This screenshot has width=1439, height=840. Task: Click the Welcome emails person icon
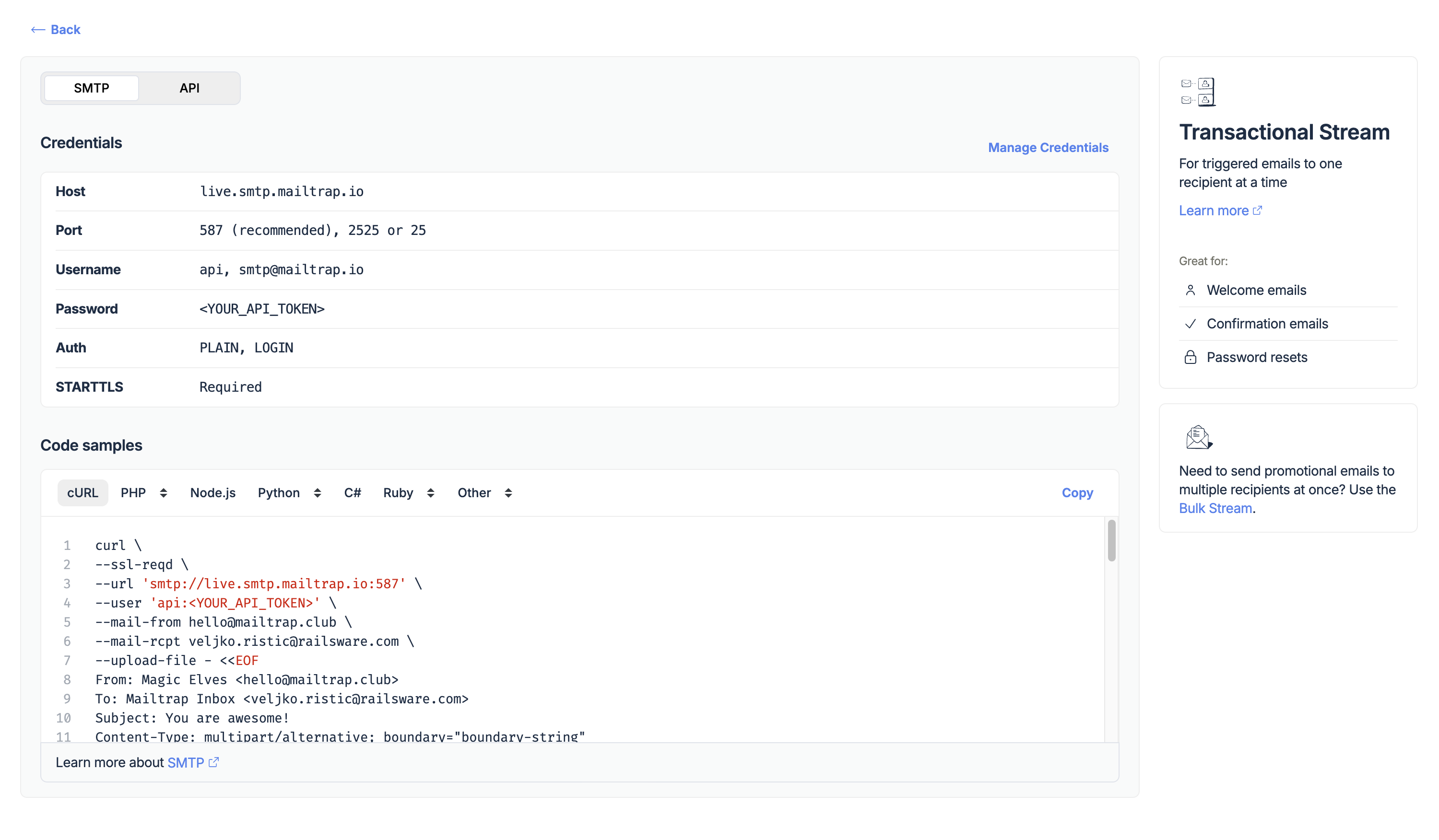[1190, 291]
